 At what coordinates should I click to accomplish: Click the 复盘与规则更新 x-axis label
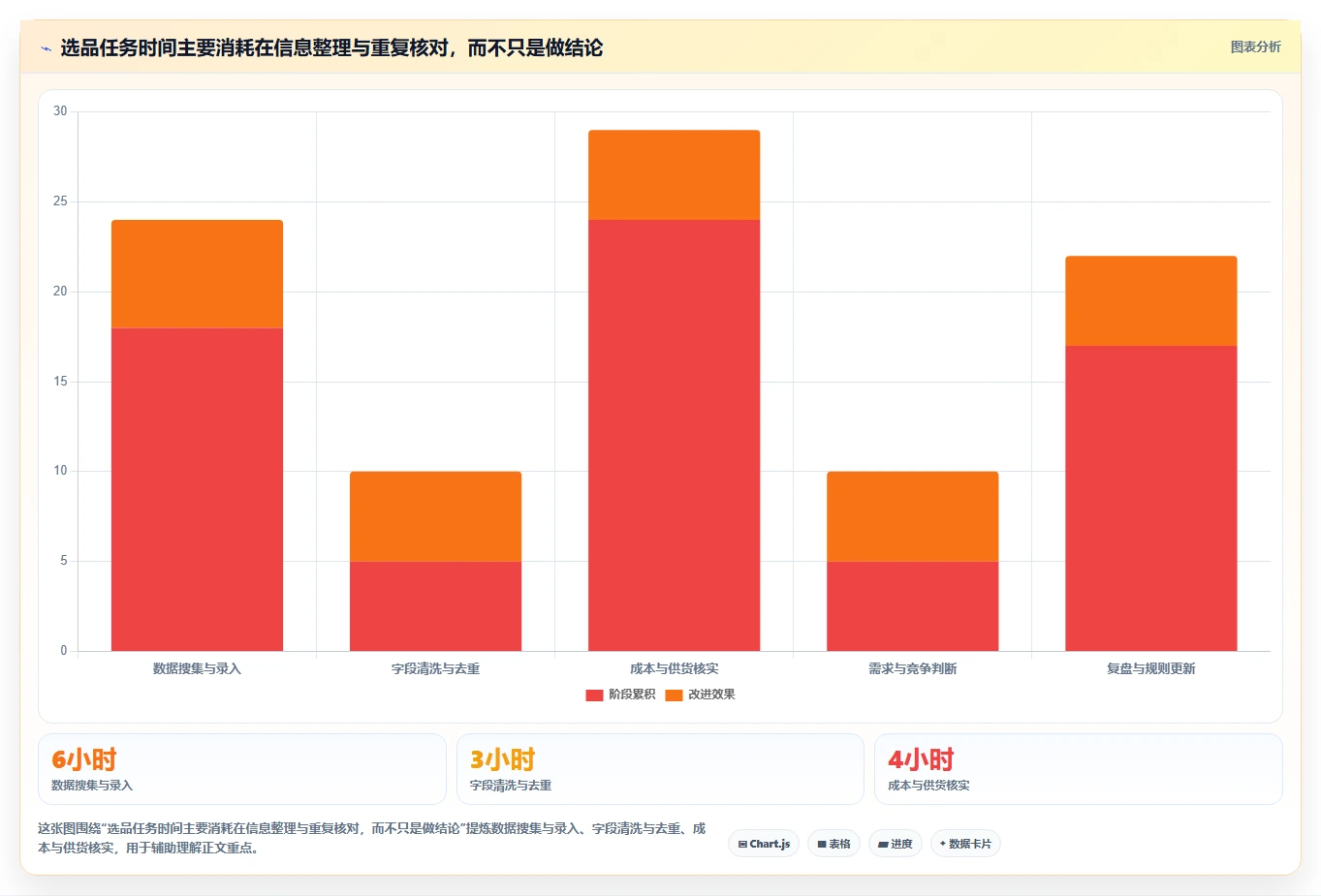1150,668
